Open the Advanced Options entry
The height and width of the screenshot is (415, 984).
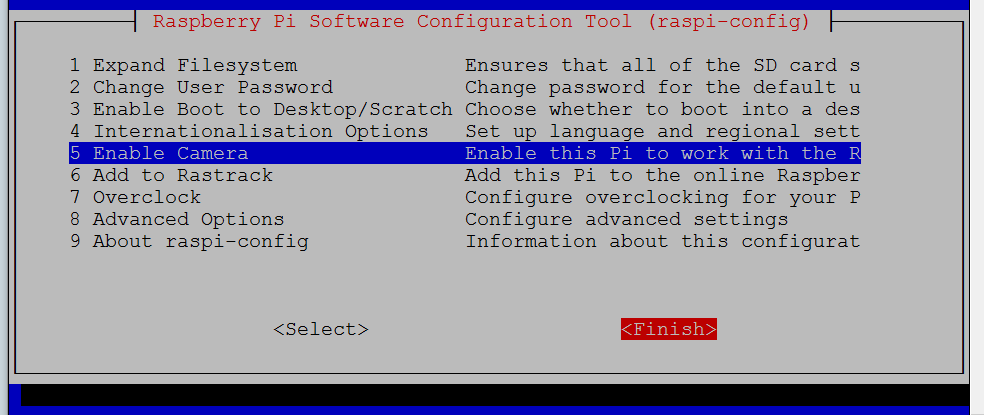click(x=177, y=219)
